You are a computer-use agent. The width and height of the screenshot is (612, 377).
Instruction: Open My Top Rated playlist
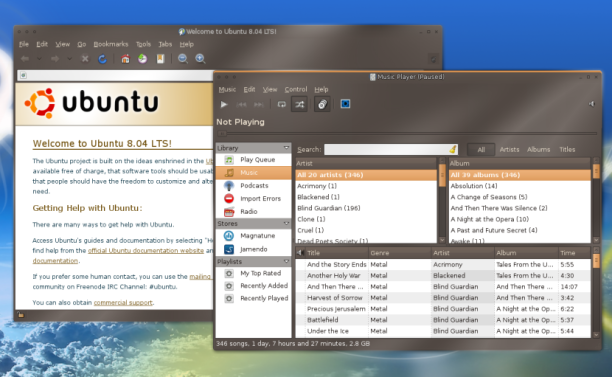pos(253,273)
